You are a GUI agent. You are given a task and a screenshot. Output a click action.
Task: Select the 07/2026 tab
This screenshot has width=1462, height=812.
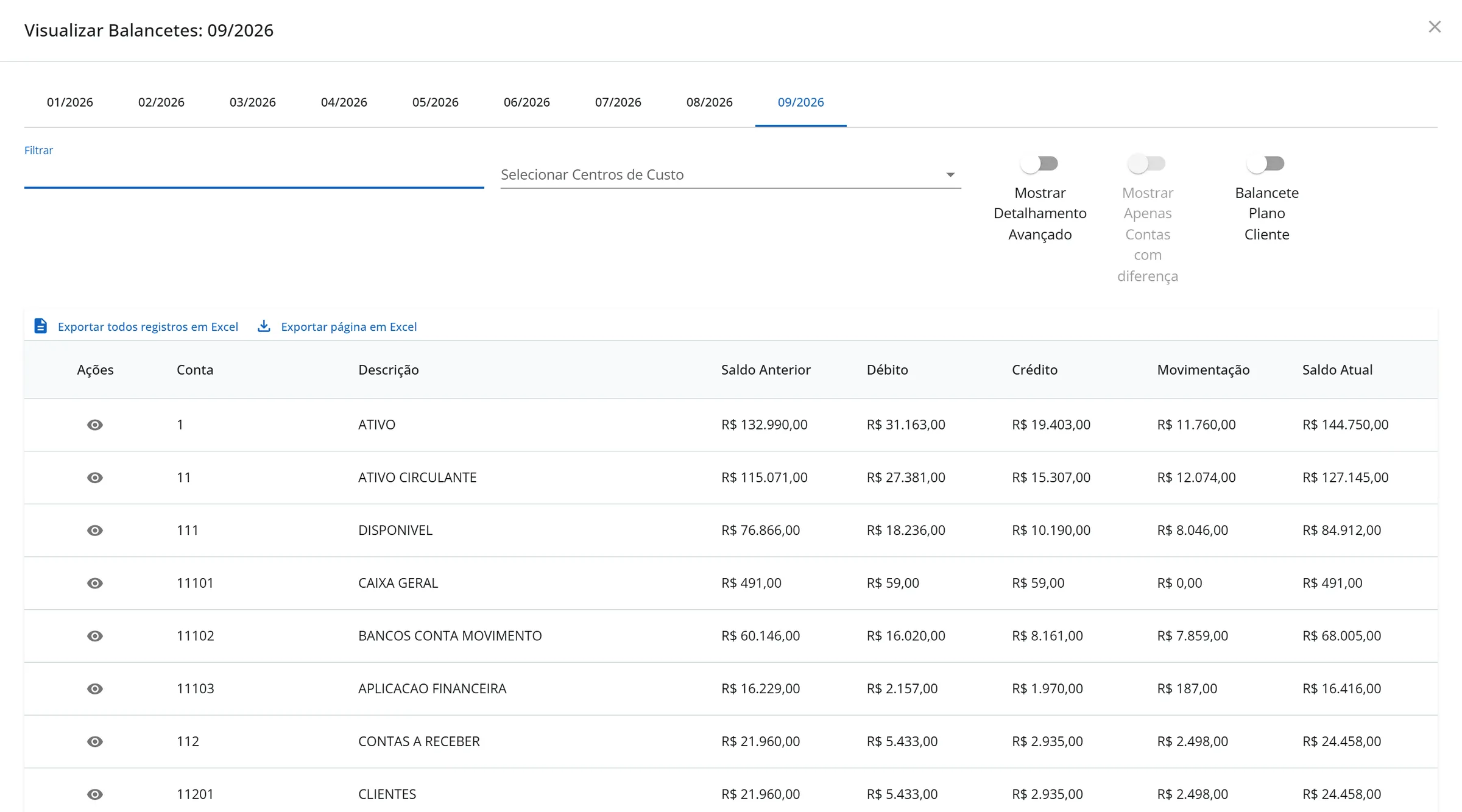click(618, 102)
